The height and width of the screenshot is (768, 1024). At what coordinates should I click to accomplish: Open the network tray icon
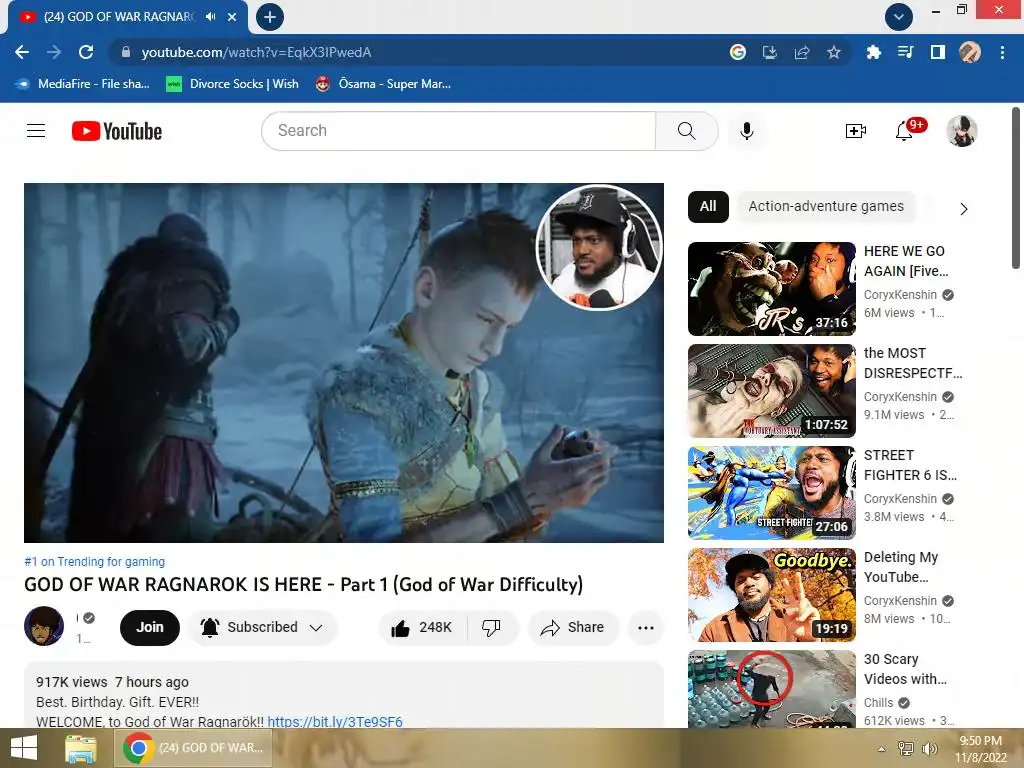[x=906, y=749]
